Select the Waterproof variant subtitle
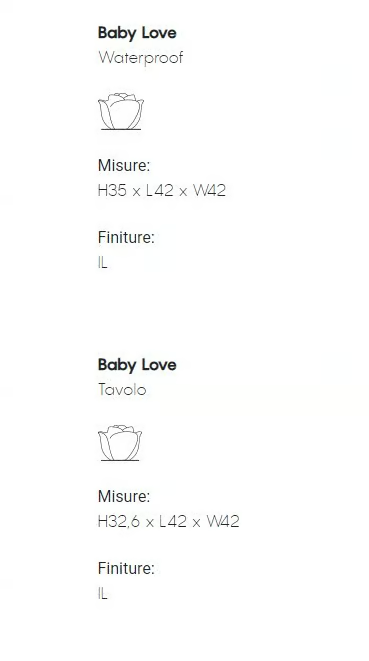The width and height of the screenshot is (369, 661). 140,58
